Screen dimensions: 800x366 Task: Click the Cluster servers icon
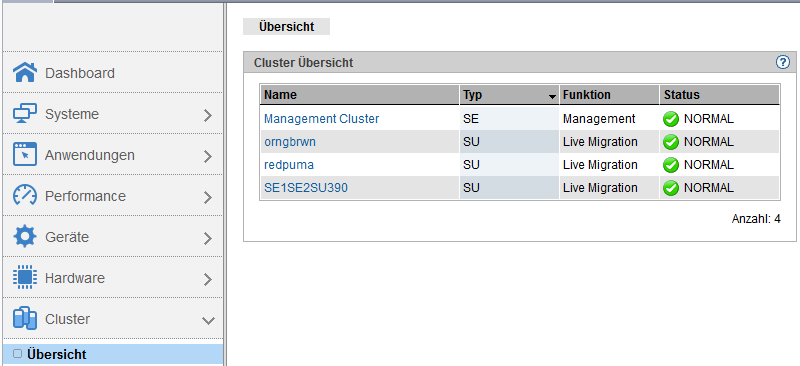24,319
